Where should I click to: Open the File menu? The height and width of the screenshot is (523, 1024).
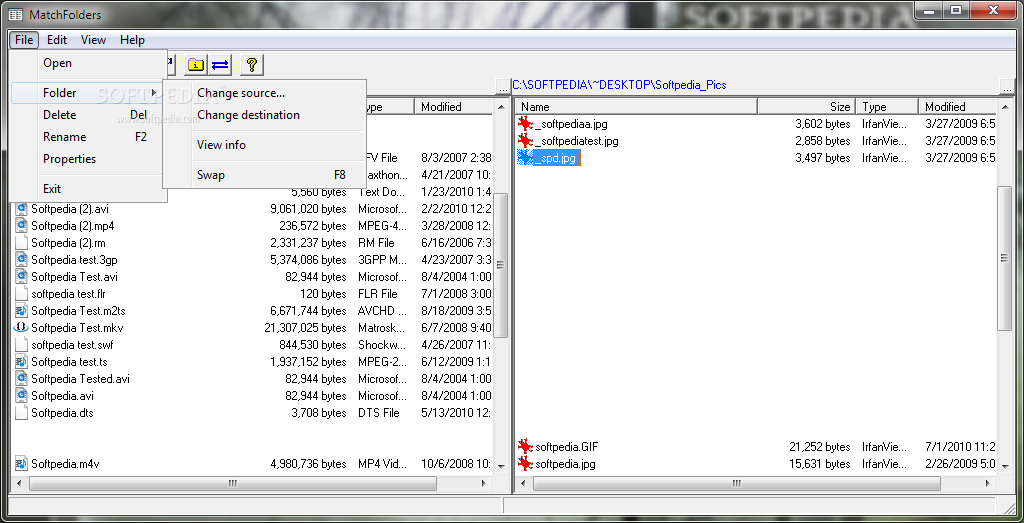(24, 40)
